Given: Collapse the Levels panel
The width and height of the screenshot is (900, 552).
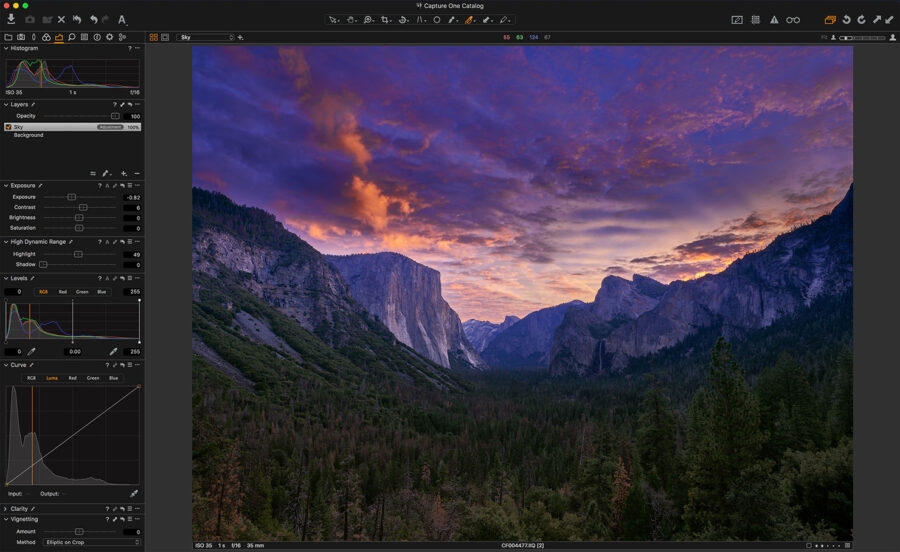Looking at the screenshot, I should tap(6, 278).
